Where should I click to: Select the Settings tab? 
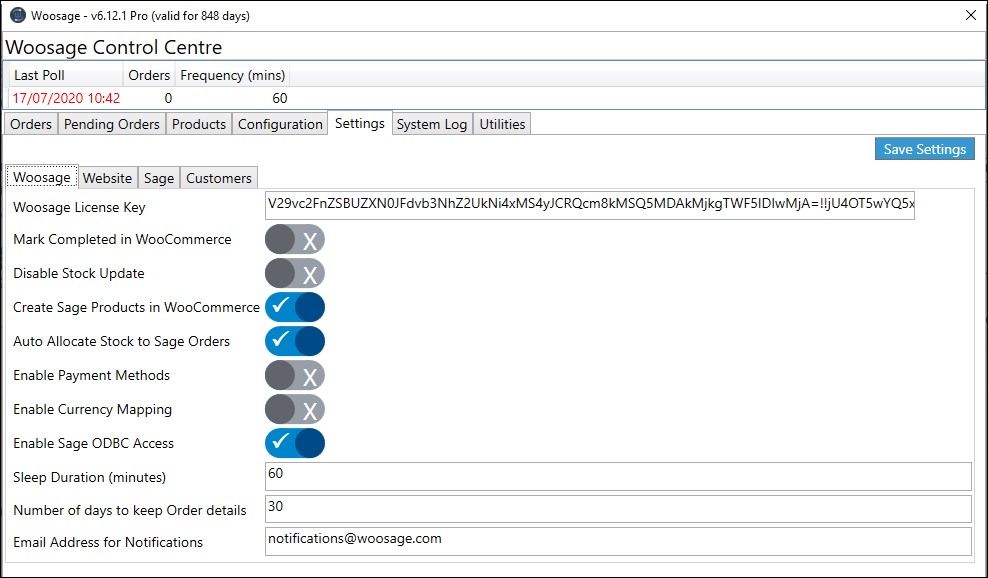[360, 123]
